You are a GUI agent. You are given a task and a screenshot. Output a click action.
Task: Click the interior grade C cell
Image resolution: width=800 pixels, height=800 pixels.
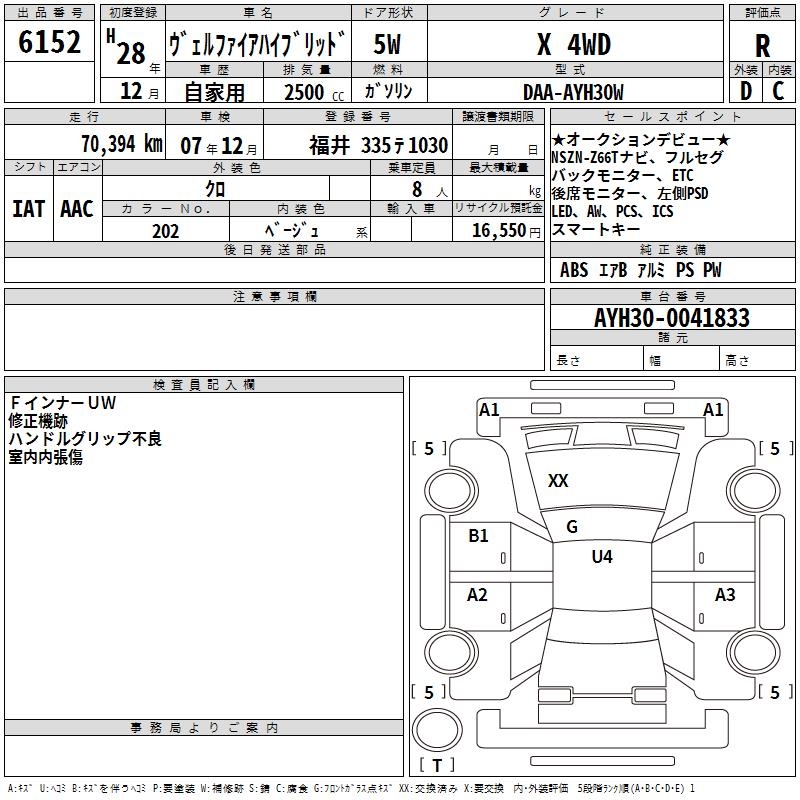pyautogui.click(x=779, y=90)
